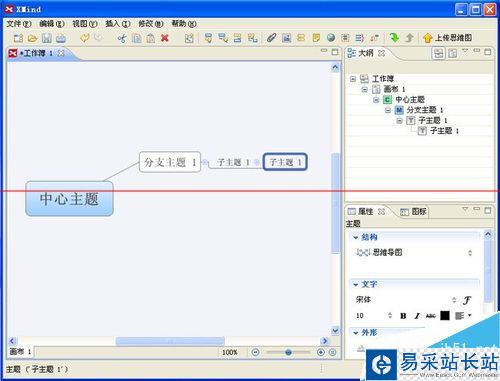Collapse the 文字 properties section
This screenshot has height=381, width=500.
(x=356, y=285)
